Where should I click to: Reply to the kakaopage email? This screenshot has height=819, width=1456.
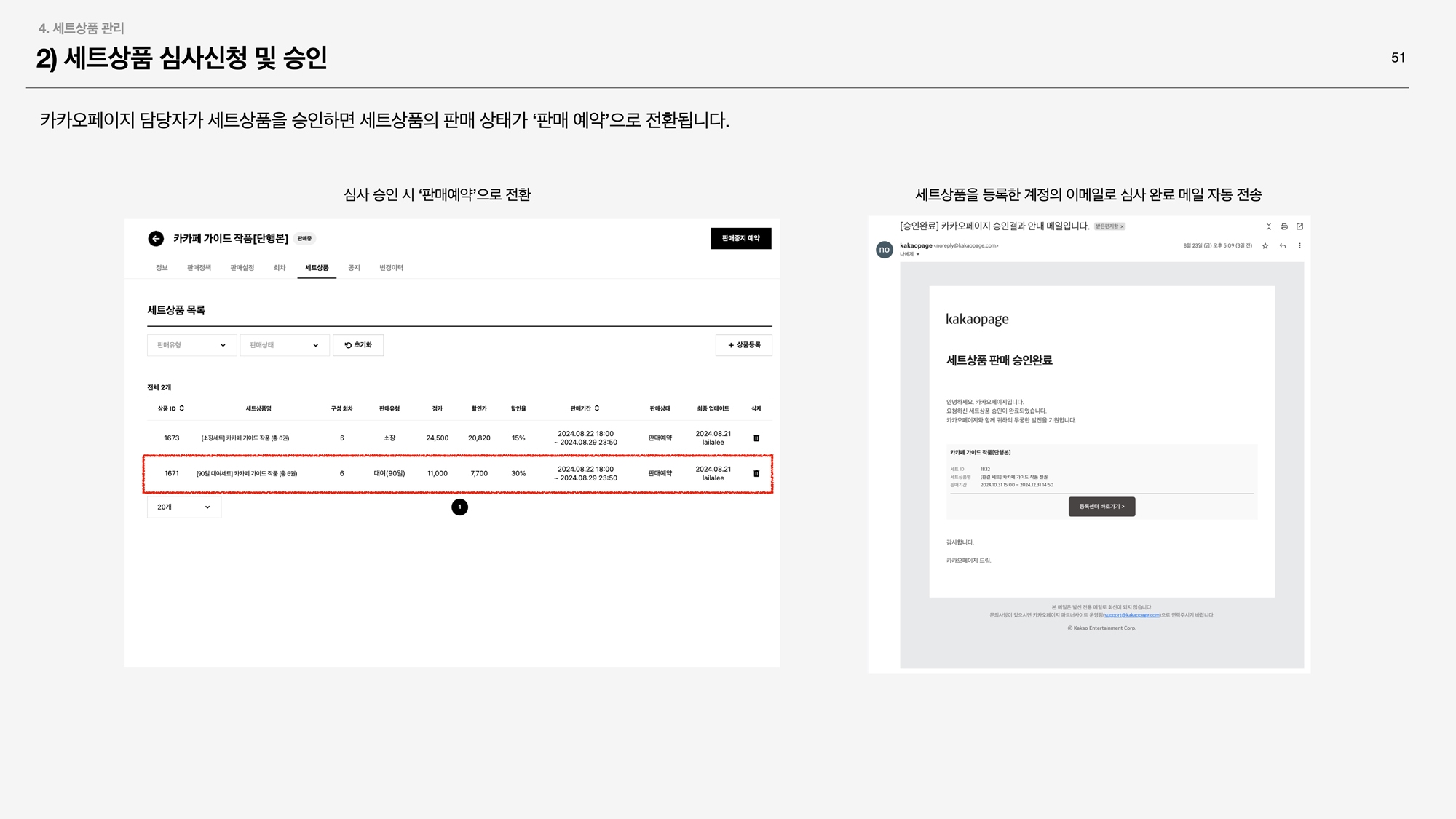coord(1283,246)
